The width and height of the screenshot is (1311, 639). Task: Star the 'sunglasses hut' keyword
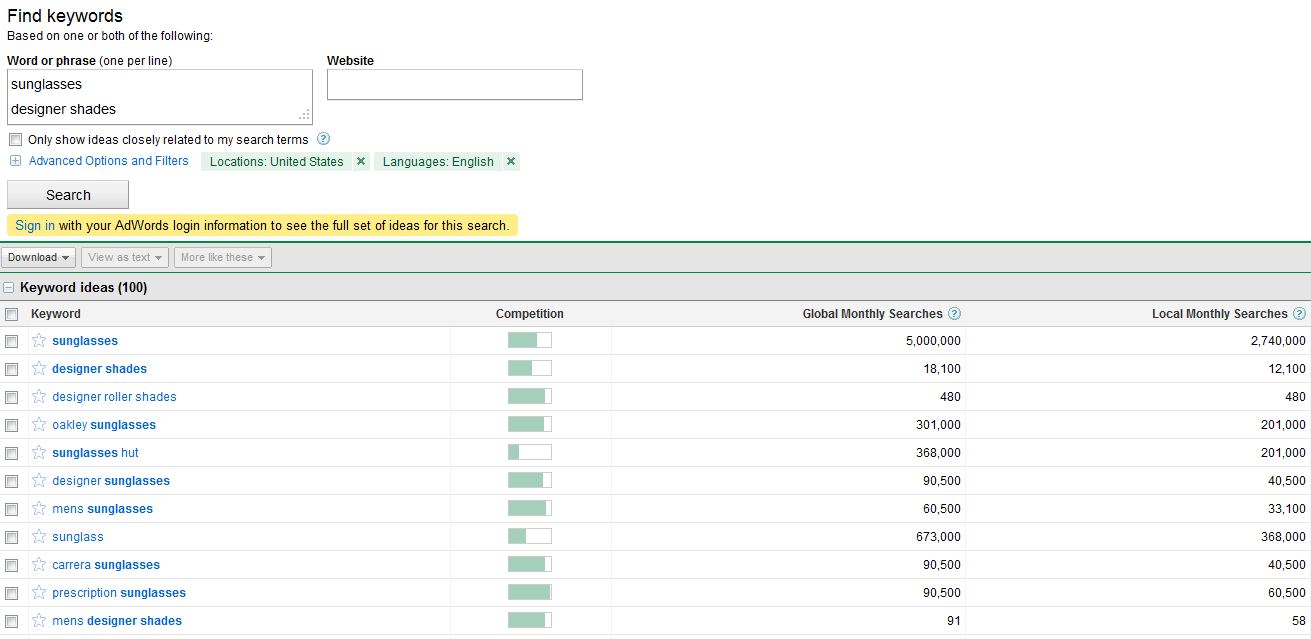[39, 453]
